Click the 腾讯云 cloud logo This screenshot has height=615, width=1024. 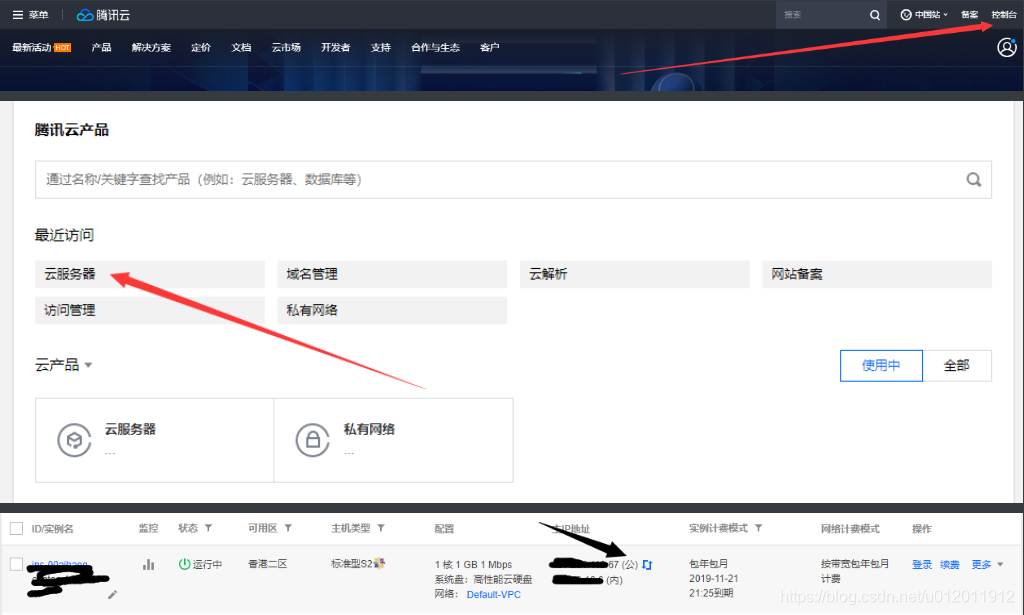coord(103,15)
